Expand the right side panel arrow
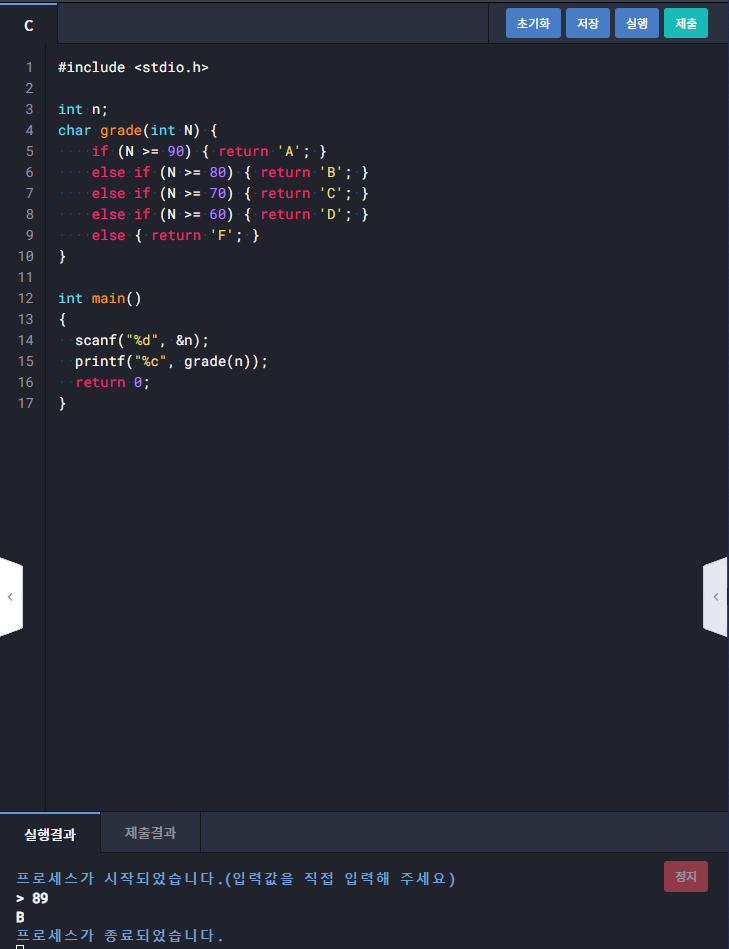This screenshot has height=949, width=729. coord(716,597)
